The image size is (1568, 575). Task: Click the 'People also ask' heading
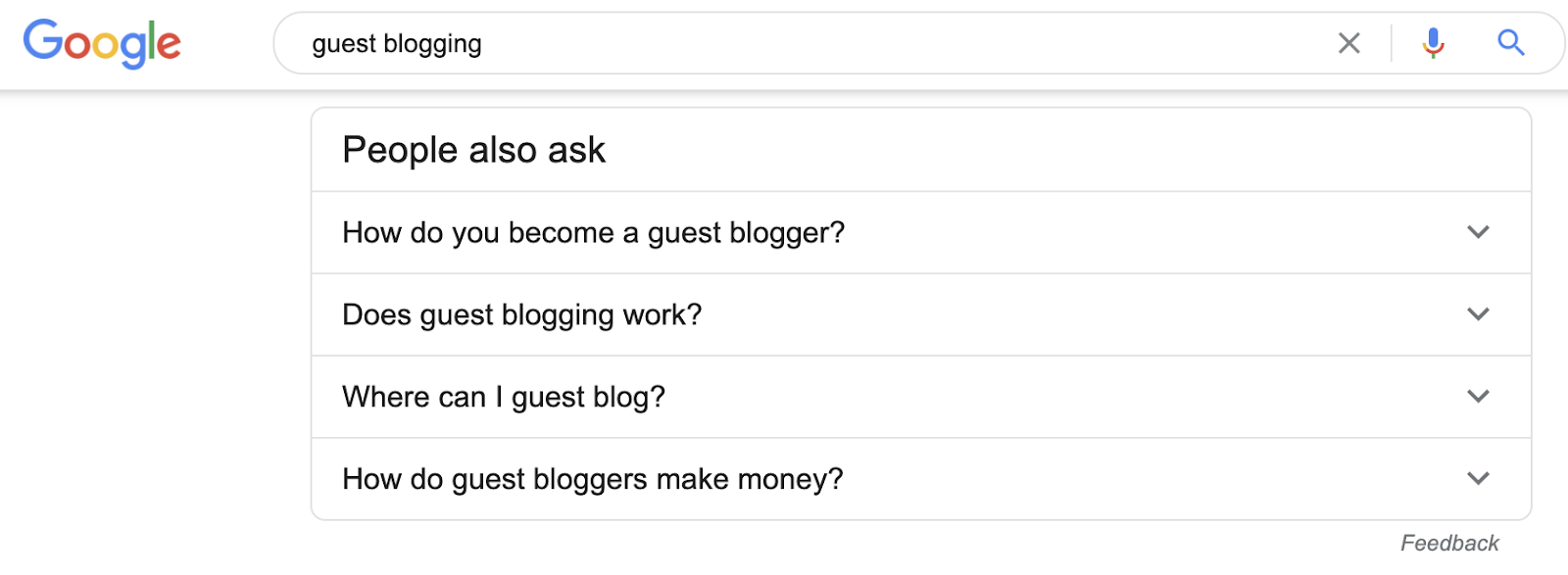(x=474, y=149)
